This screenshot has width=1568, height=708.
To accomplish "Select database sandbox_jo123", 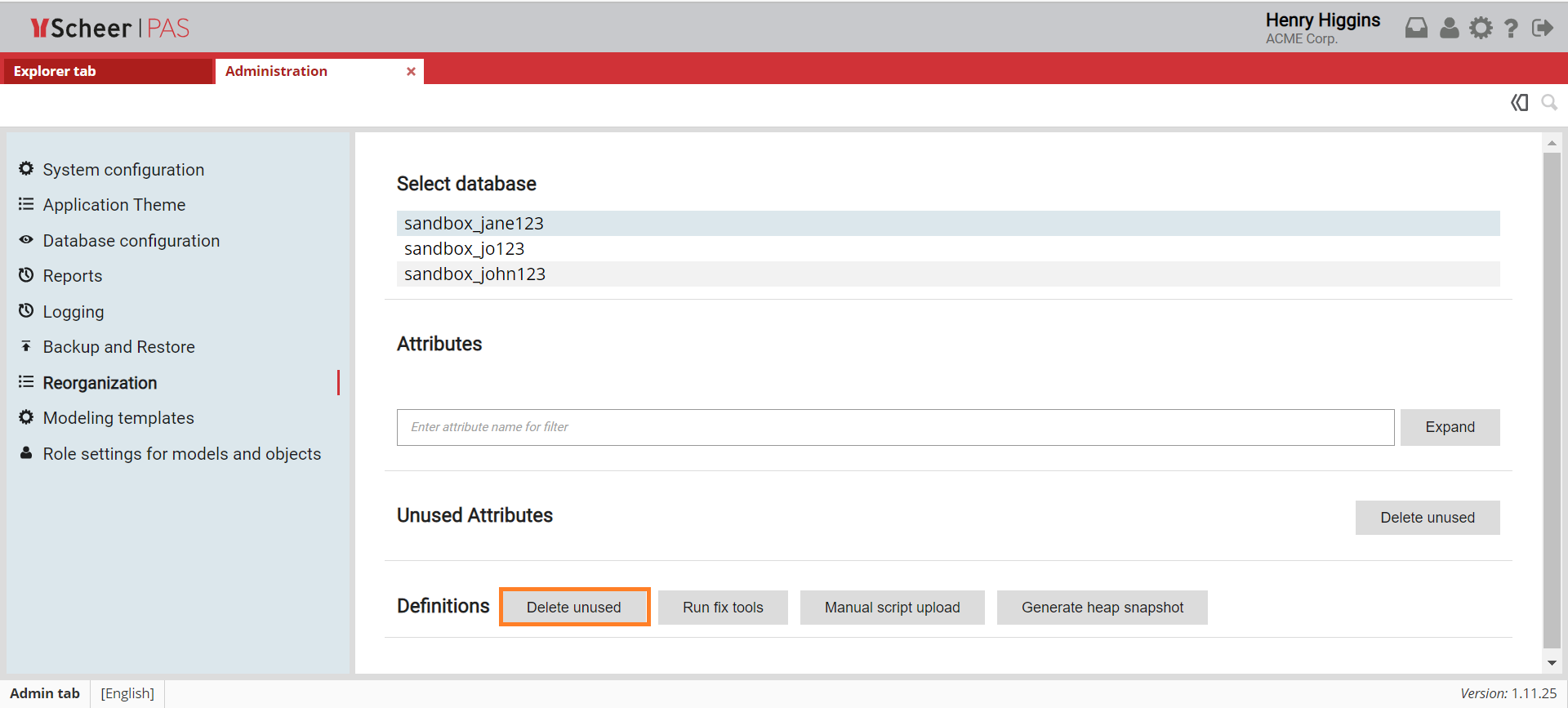I will coord(464,249).
